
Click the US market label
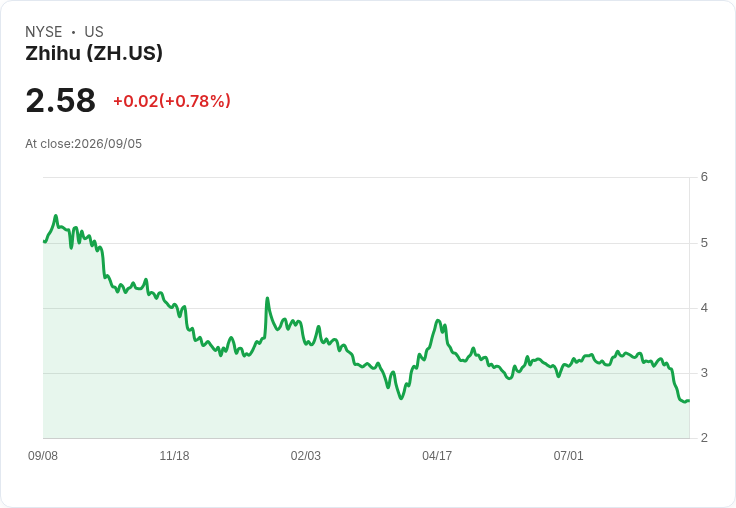[x=94, y=32]
